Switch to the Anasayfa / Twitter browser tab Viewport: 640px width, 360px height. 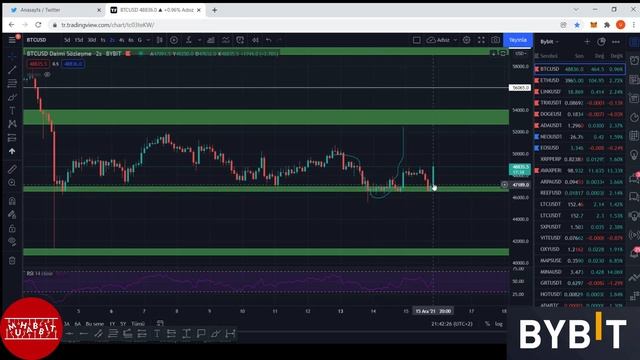[x=54, y=10]
